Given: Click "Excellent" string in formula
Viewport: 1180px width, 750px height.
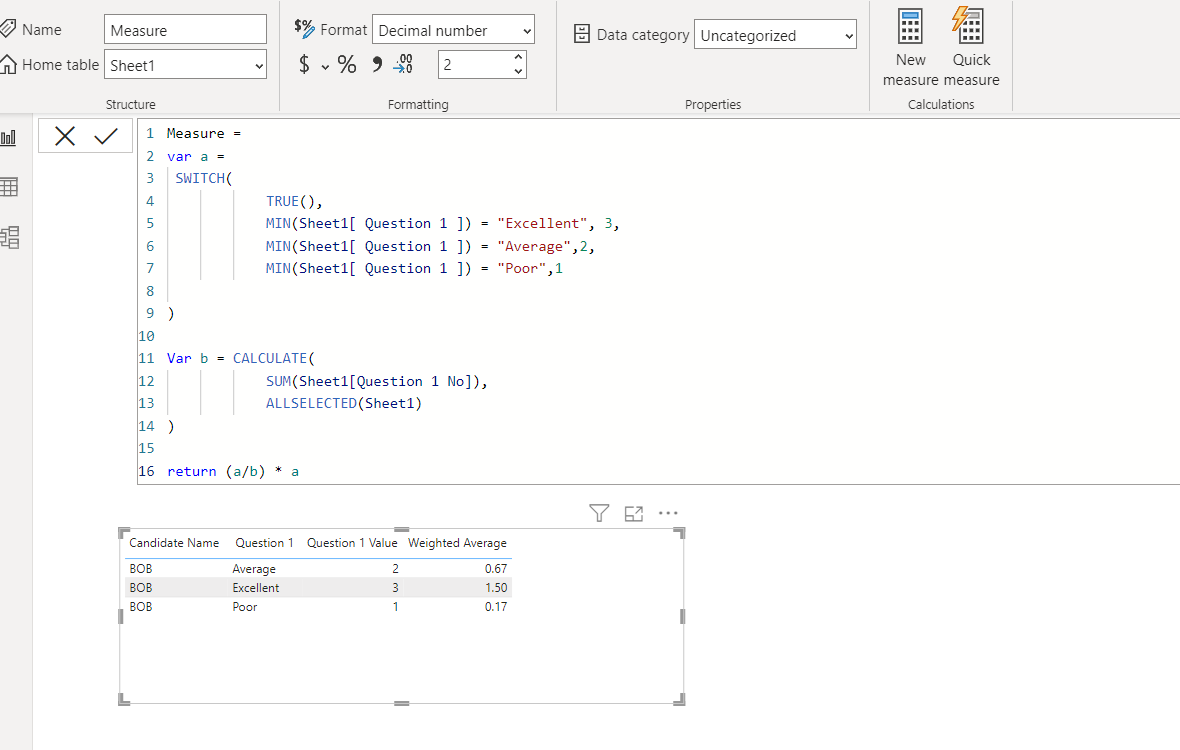Looking at the screenshot, I should pyautogui.click(x=542, y=223).
